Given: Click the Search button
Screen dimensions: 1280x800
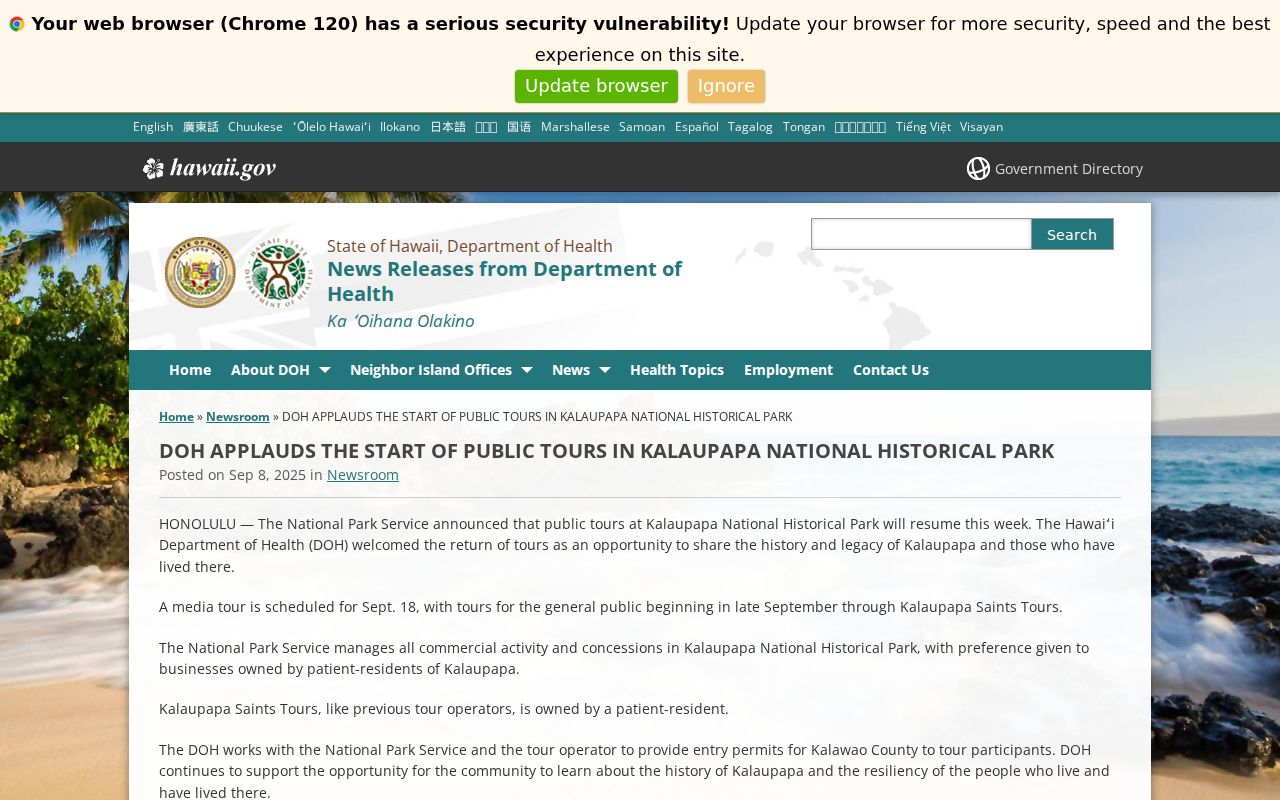Looking at the screenshot, I should 1072,234.
